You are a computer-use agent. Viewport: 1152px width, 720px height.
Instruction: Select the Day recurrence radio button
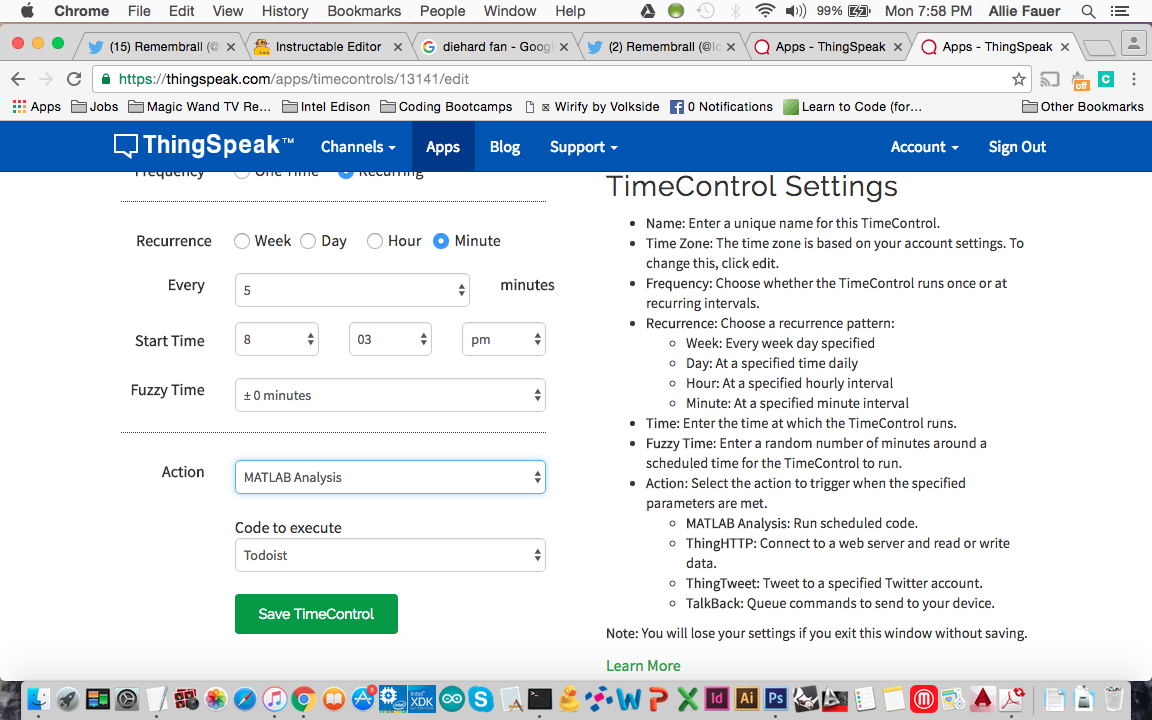[309, 241]
